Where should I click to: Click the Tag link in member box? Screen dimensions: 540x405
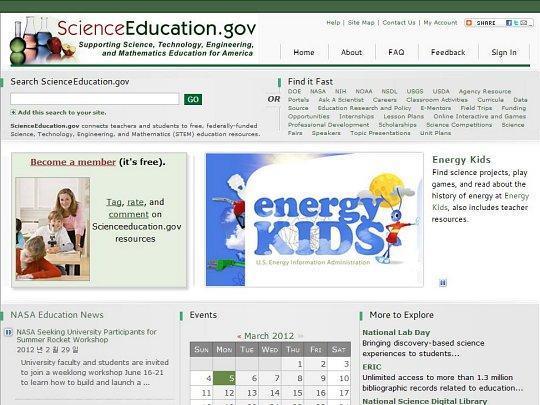114,202
